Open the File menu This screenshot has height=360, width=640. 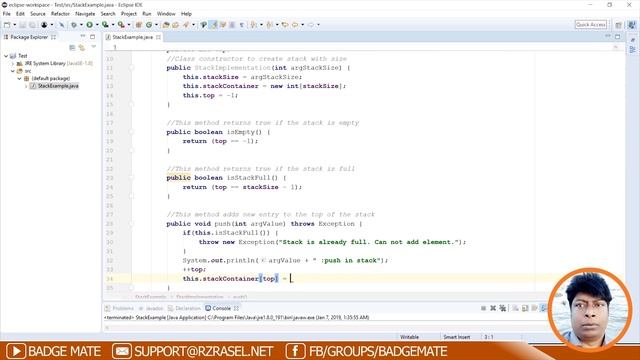pos(7,14)
